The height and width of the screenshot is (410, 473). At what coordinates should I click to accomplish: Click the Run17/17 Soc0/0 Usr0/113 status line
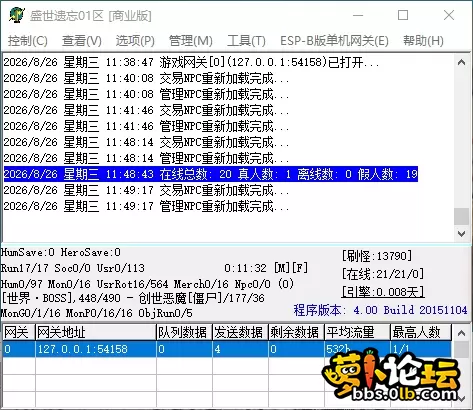tap(73, 268)
